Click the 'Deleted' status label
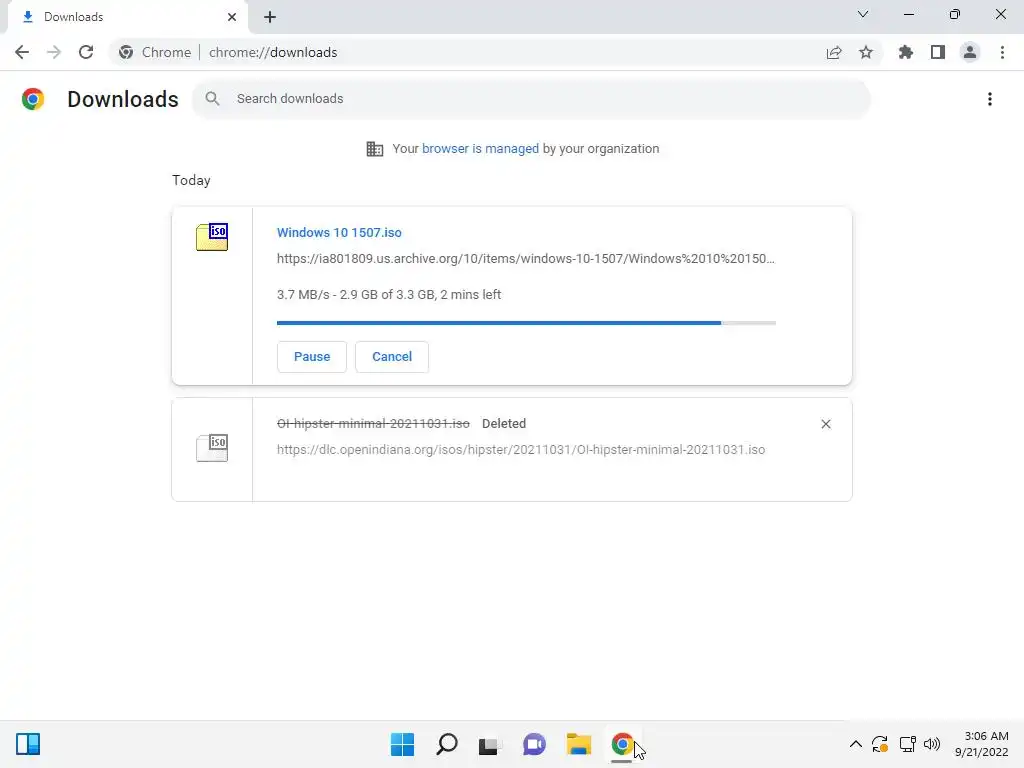Image resolution: width=1024 pixels, height=768 pixels. click(504, 424)
